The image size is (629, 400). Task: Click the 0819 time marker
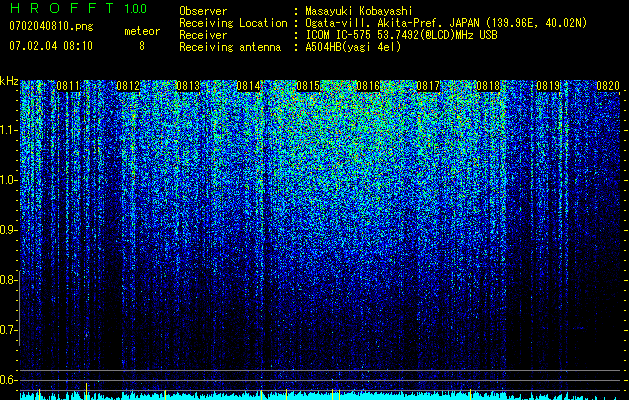pyautogui.click(x=548, y=86)
